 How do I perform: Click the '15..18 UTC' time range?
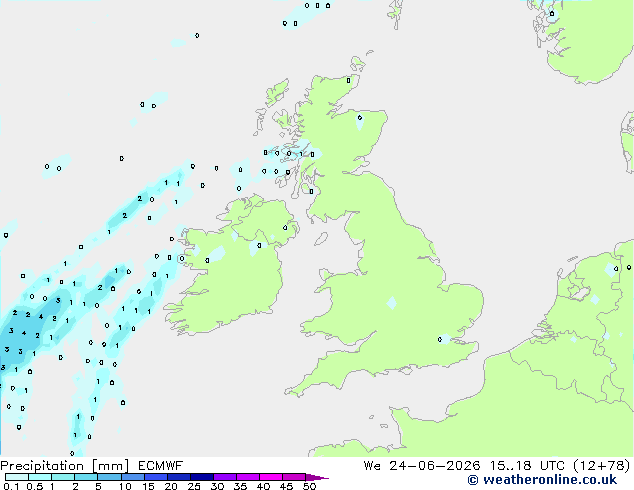(527, 466)
